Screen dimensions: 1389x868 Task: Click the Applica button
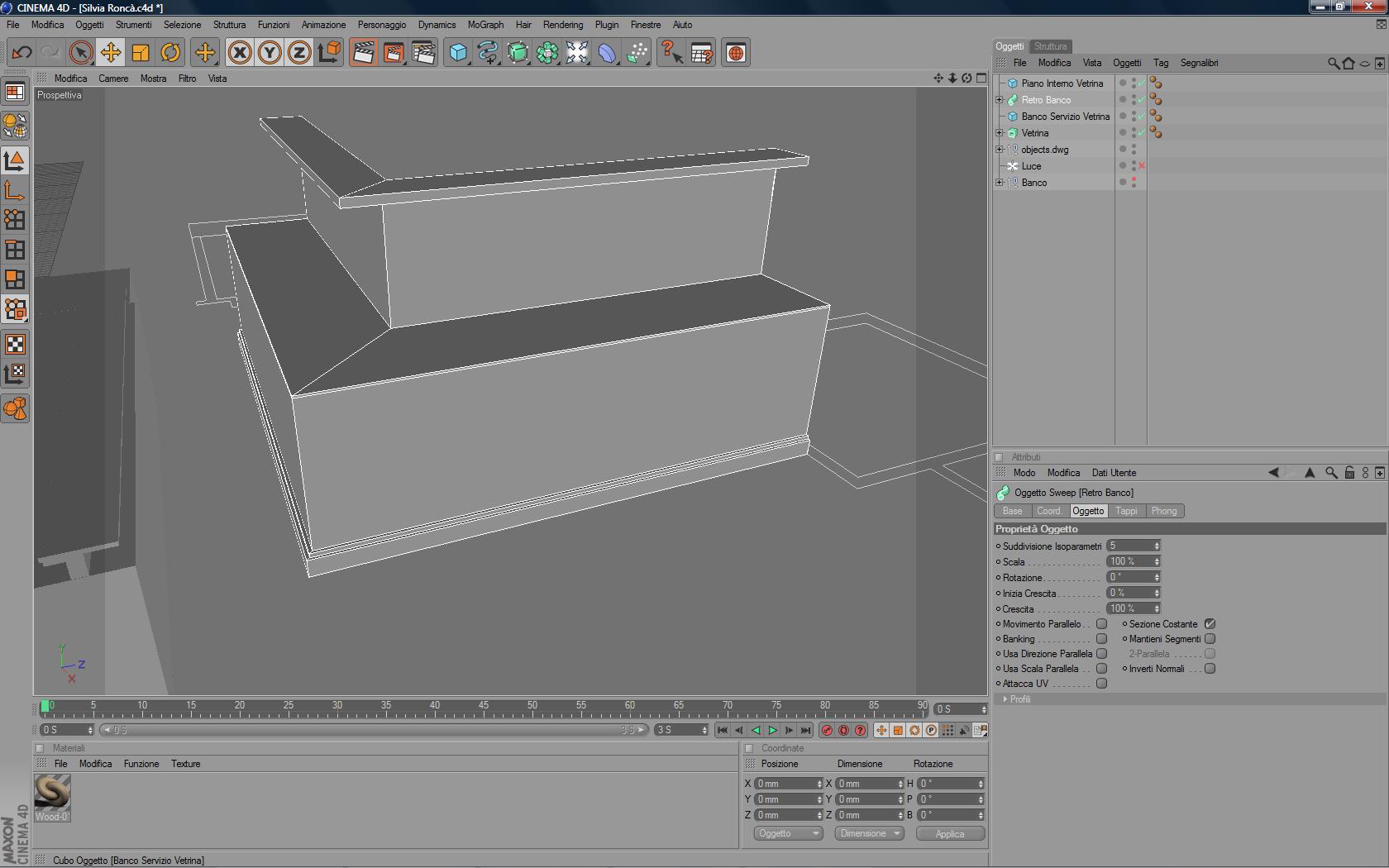coord(950,833)
